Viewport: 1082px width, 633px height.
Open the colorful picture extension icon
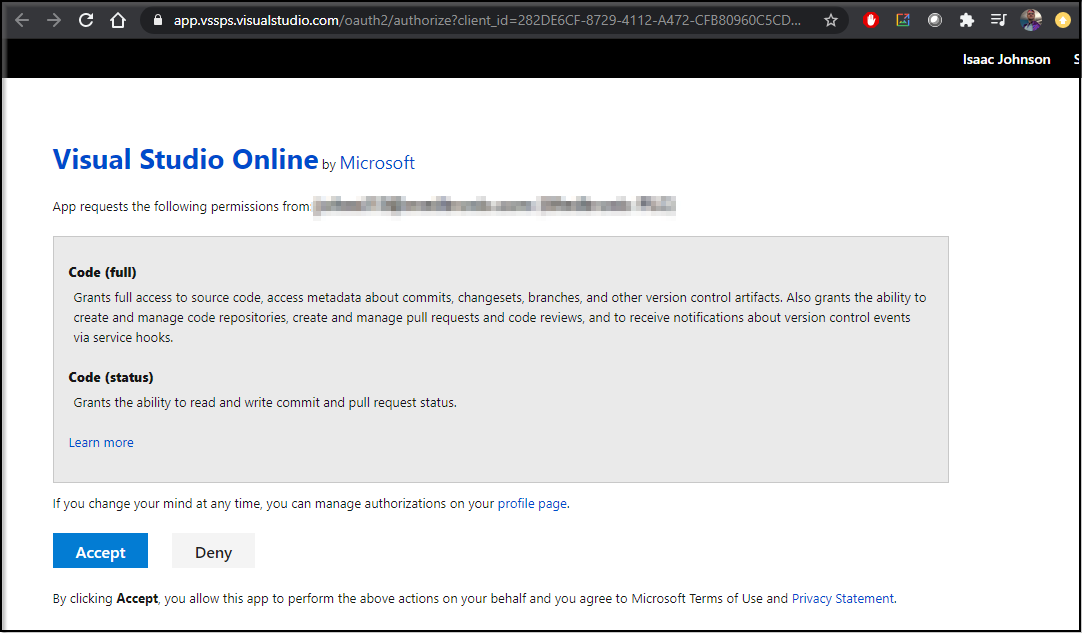(903, 20)
